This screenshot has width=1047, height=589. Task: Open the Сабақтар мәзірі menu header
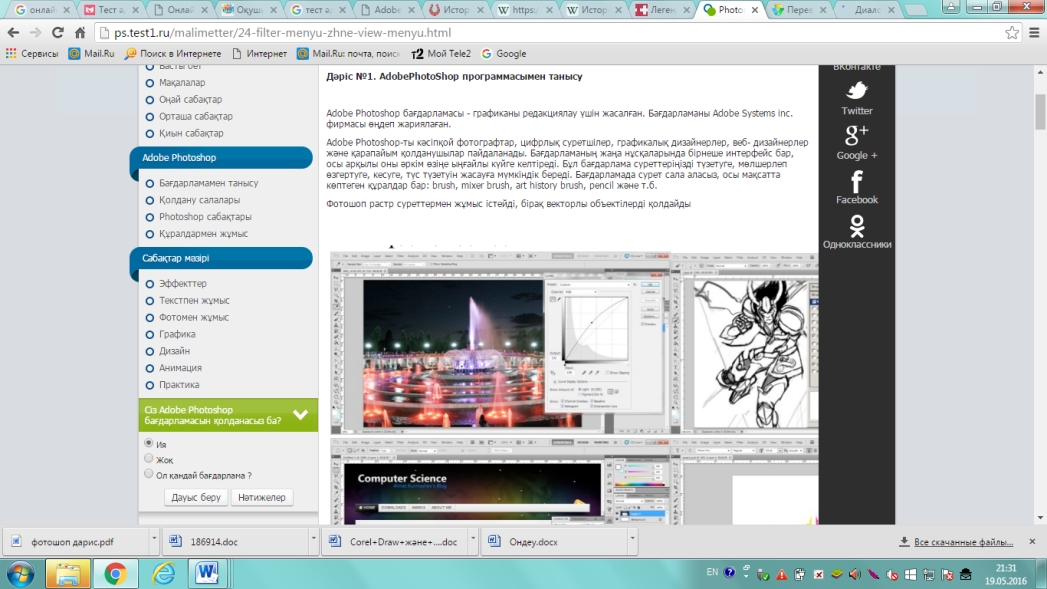(223, 258)
